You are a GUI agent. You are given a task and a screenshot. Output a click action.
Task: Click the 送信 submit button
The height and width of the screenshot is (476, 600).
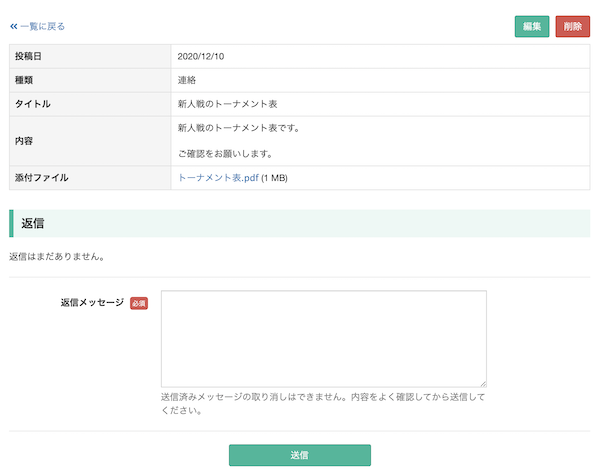click(300, 455)
